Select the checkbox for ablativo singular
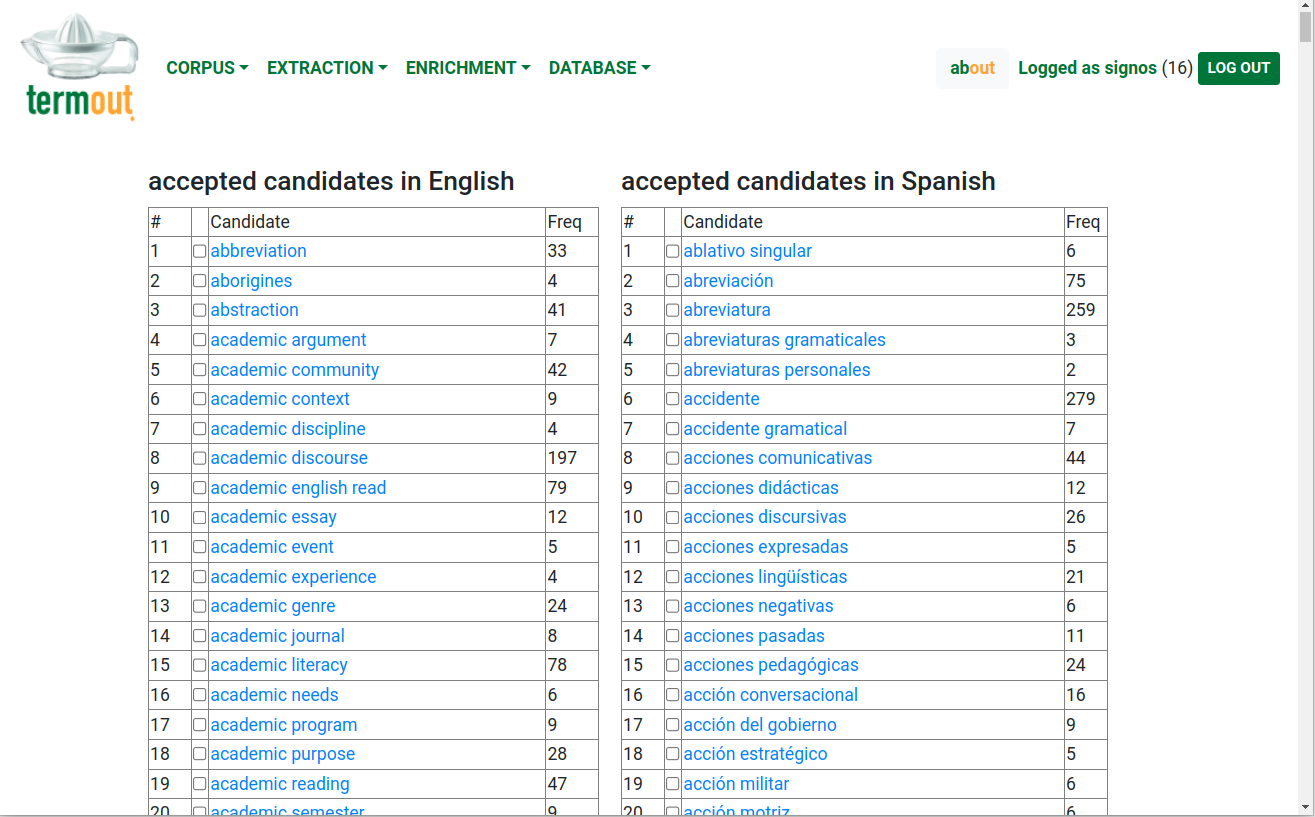Image resolution: width=1315 pixels, height=817 pixels. 673,252
